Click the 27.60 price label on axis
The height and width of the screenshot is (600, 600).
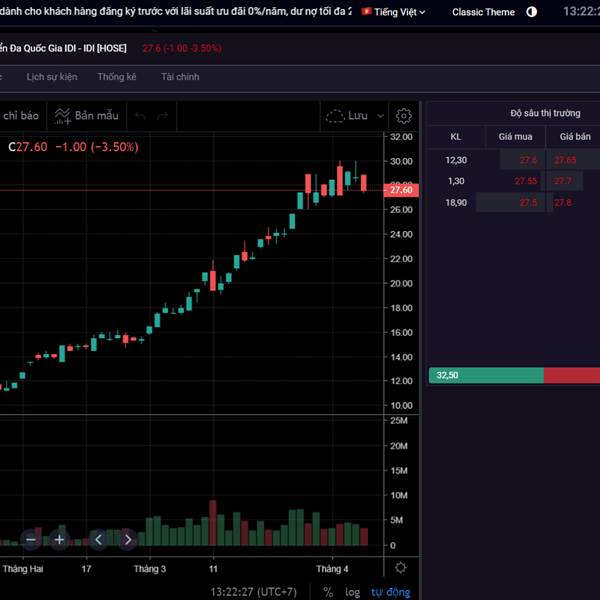401,190
